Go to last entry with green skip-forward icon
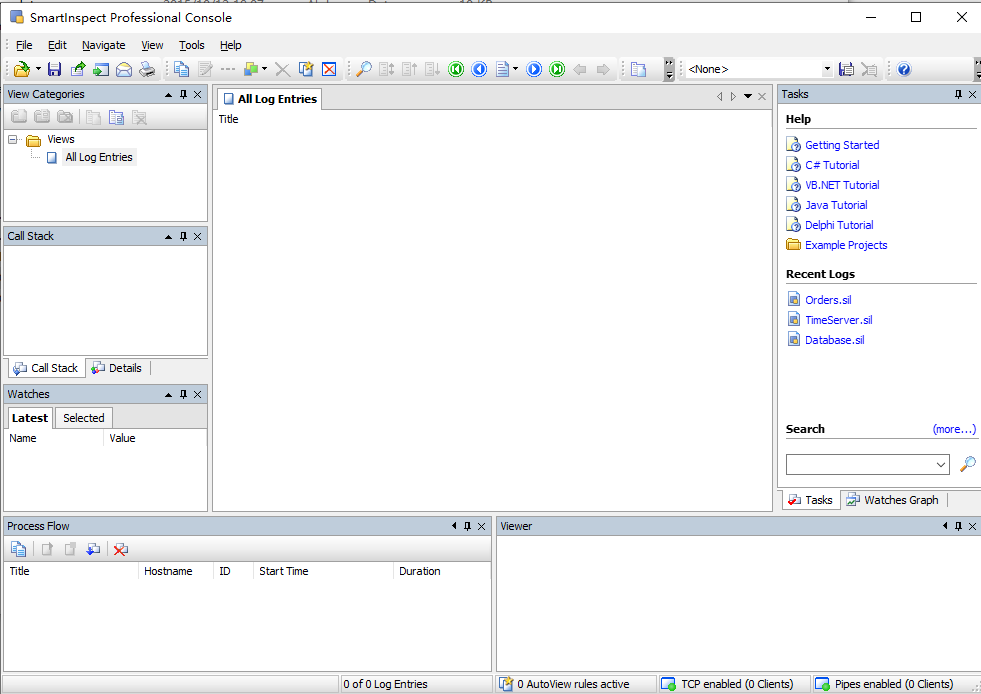 point(557,69)
